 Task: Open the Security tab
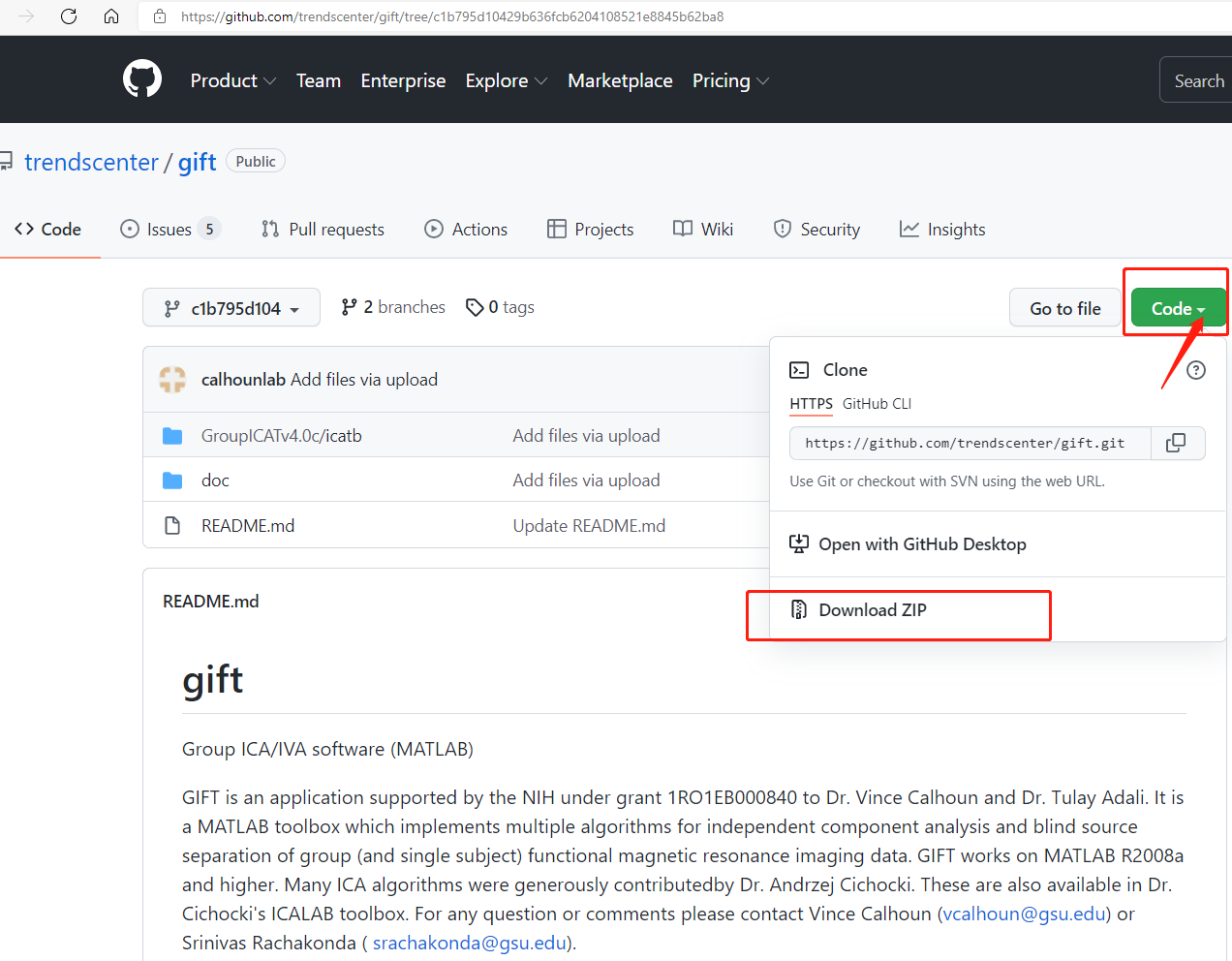(x=816, y=230)
